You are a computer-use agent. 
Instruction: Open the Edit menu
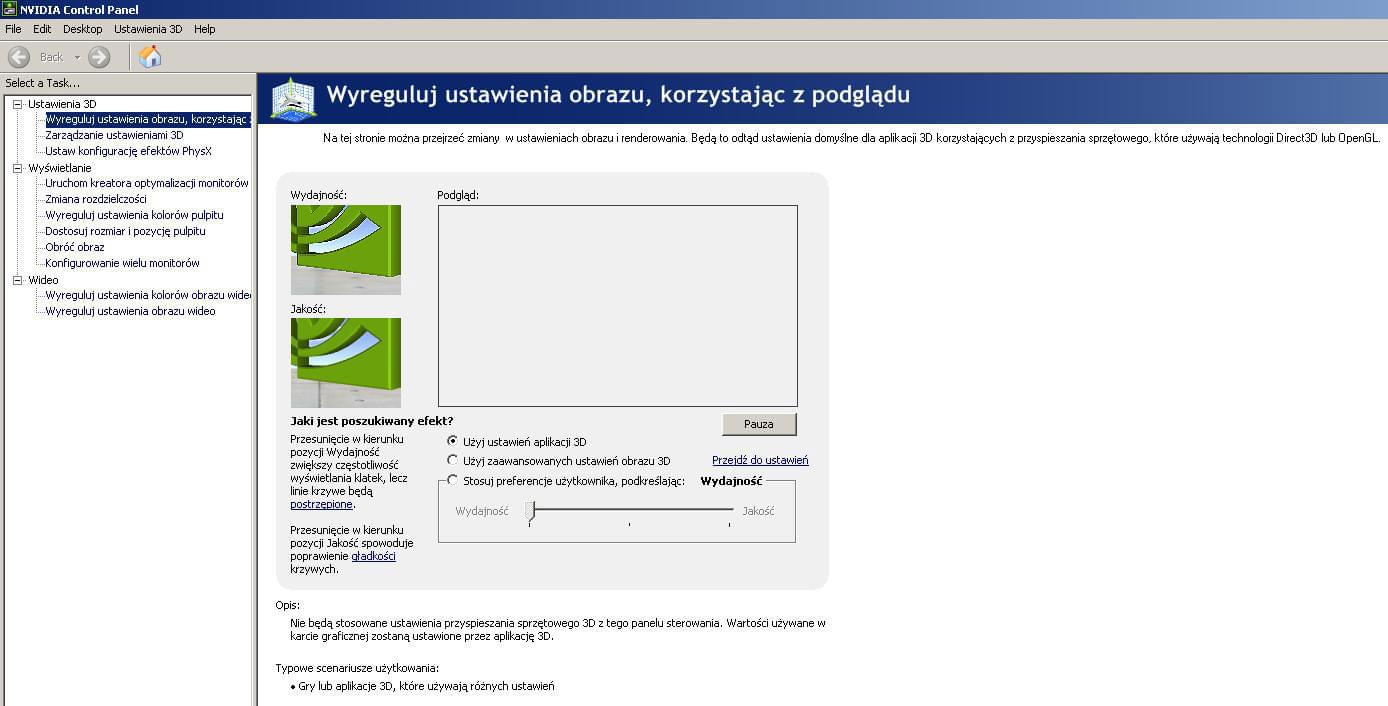click(x=42, y=29)
